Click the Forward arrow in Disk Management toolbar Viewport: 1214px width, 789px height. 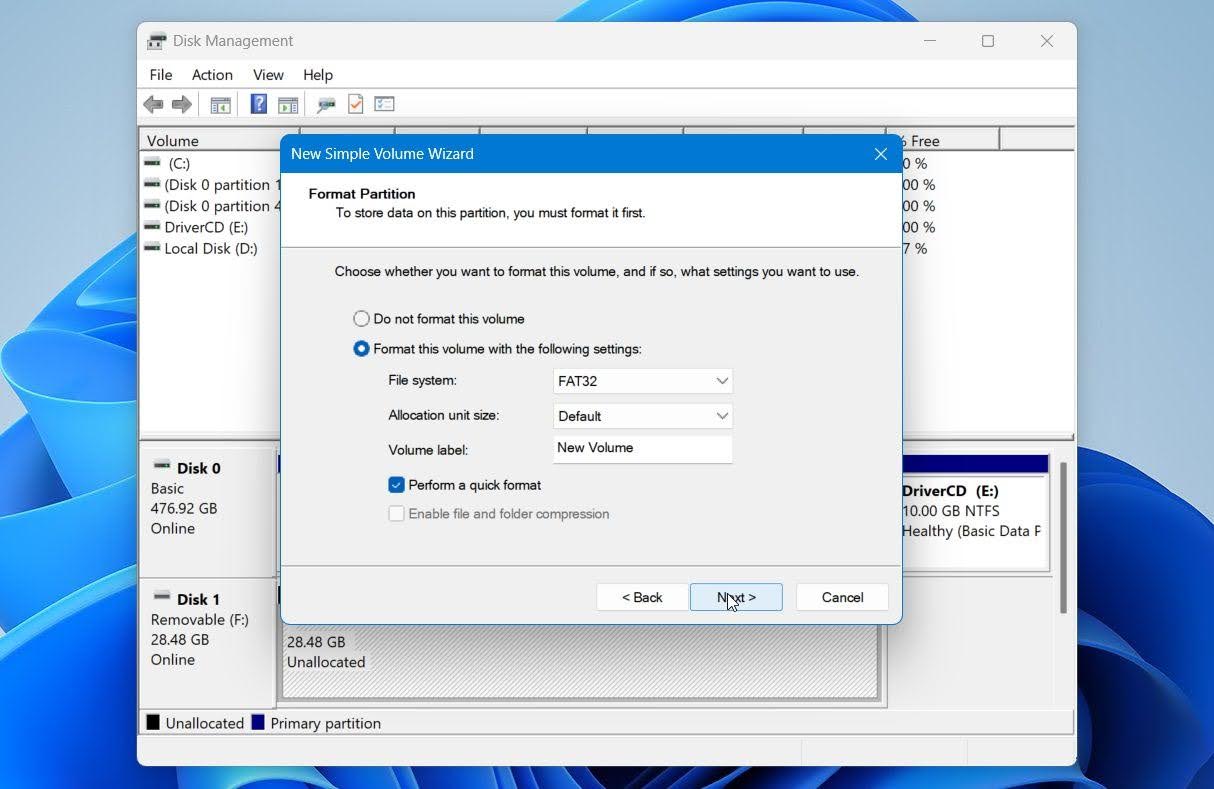click(181, 104)
